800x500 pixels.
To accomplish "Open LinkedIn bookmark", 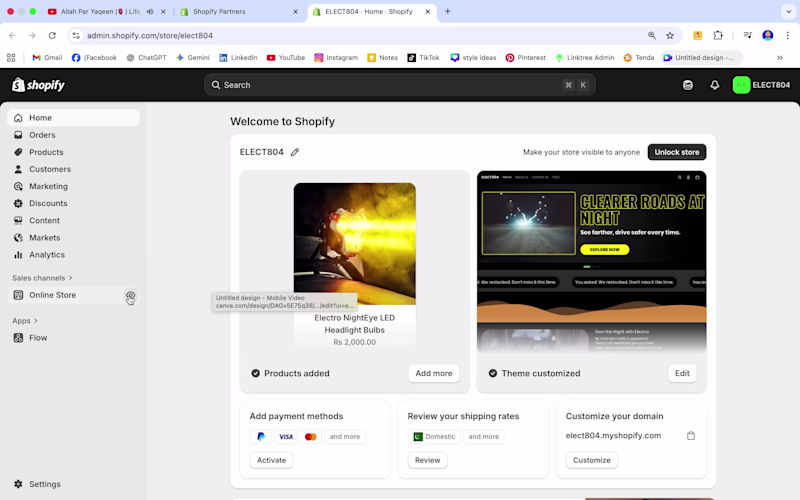I will pos(238,58).
